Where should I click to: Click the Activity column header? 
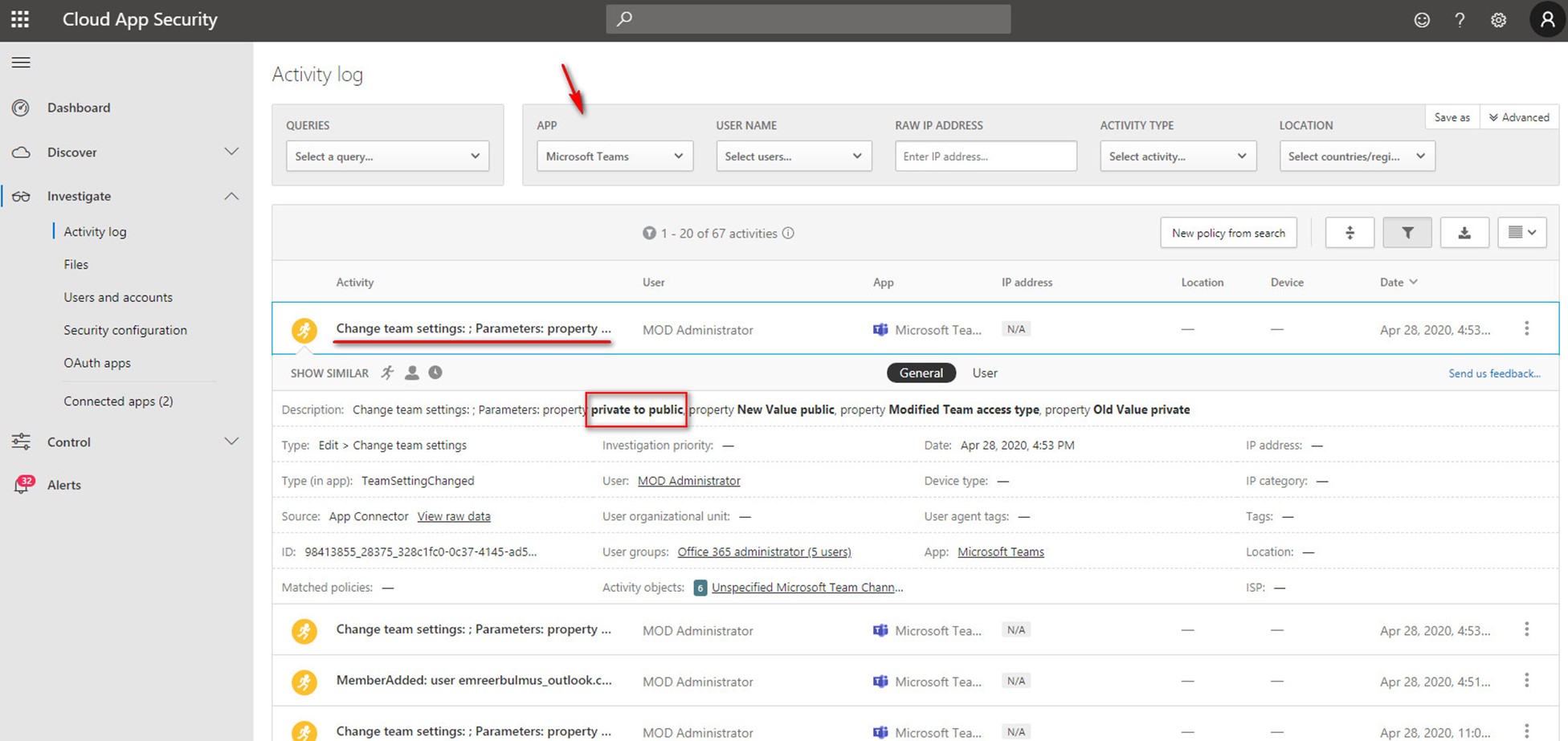(355, 282)
